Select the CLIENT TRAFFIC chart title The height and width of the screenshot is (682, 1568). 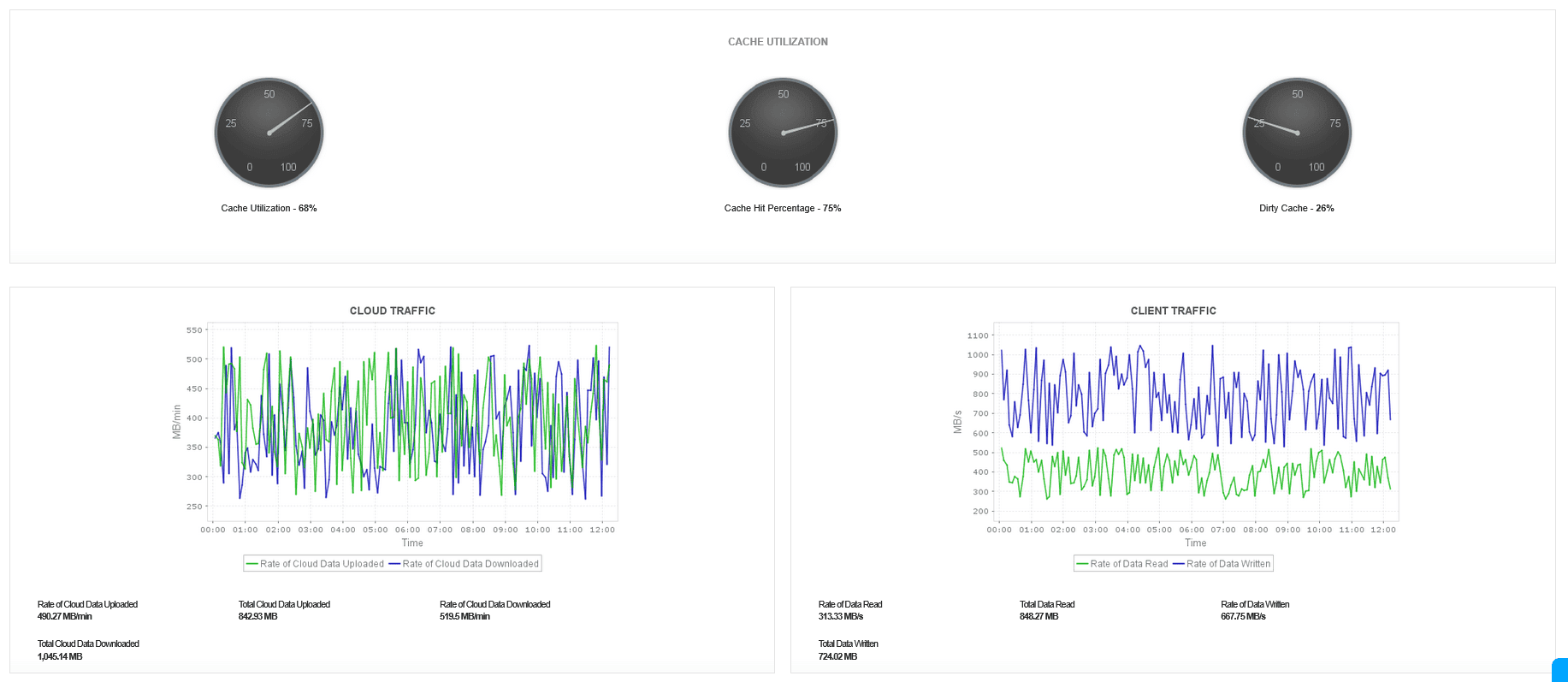(x=1174, y=311)
